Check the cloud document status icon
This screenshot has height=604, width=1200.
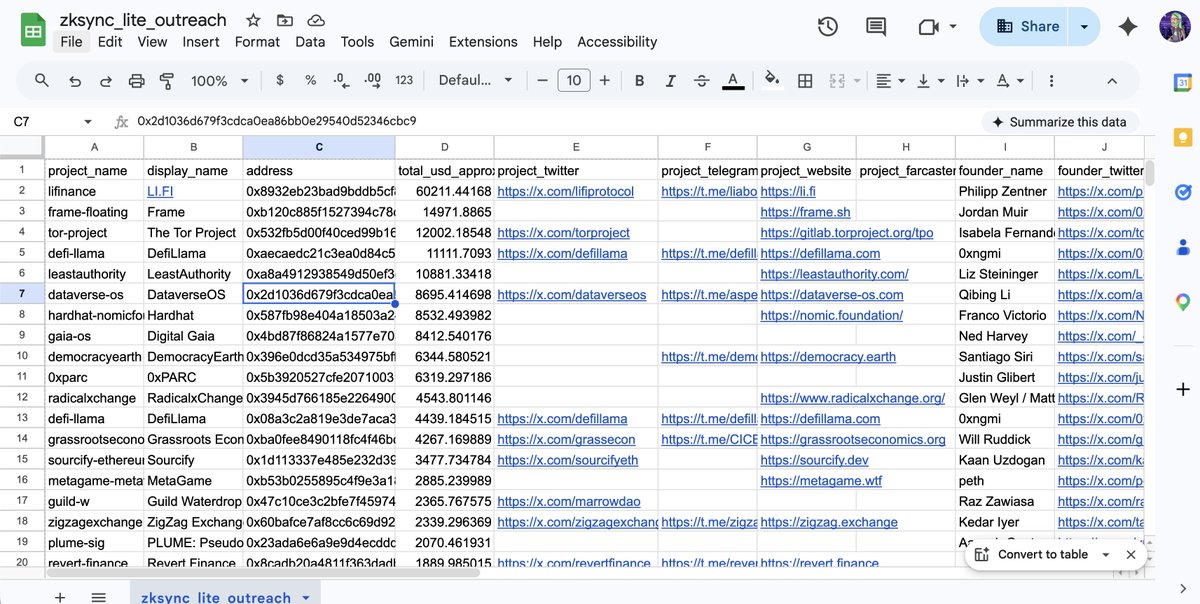(316, 20)
